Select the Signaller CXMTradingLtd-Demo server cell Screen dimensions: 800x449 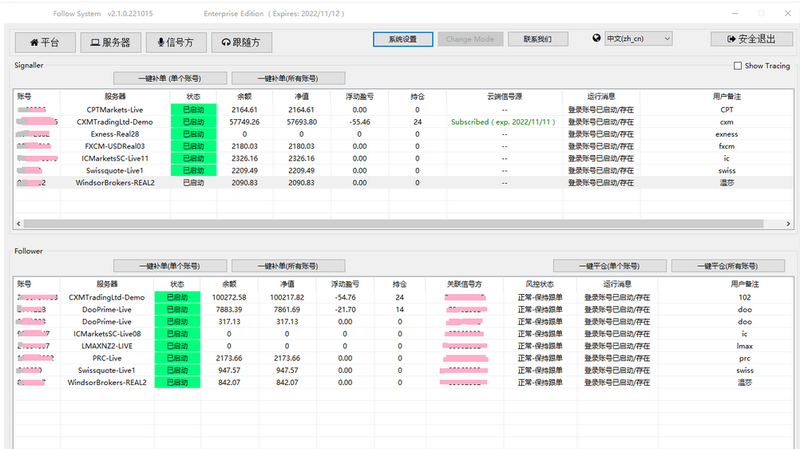(x=115, y=122)
